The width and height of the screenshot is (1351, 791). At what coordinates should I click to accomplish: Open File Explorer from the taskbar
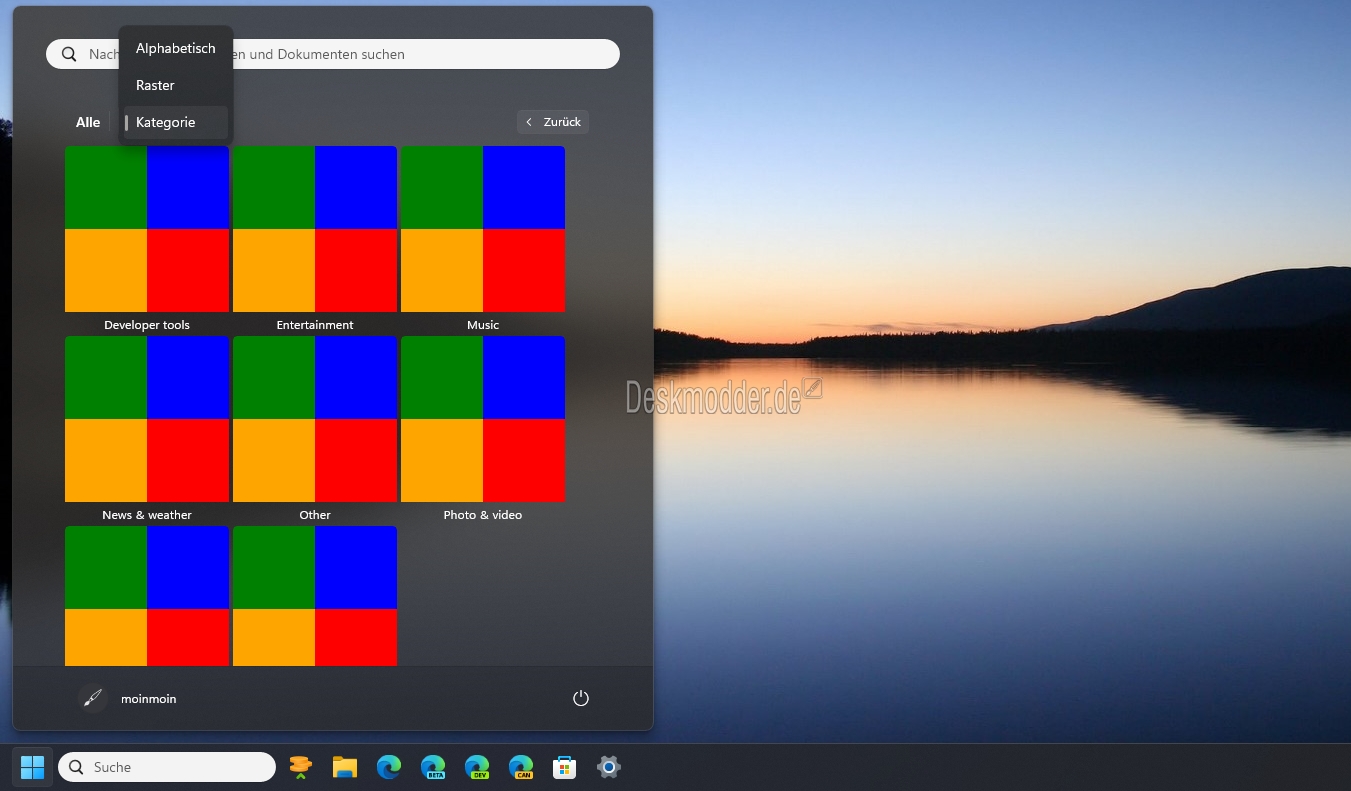pos(345,767)
